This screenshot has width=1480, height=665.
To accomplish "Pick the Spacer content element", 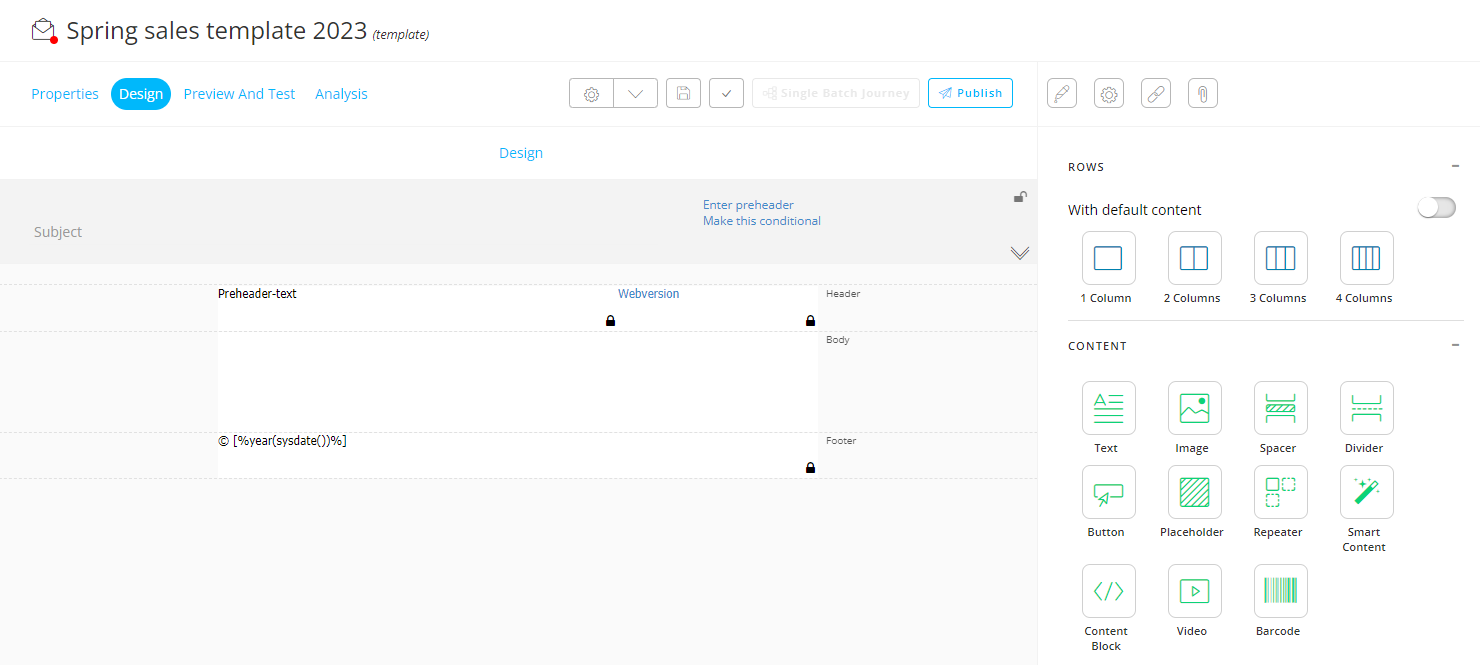I will [x=1280, y=408].
